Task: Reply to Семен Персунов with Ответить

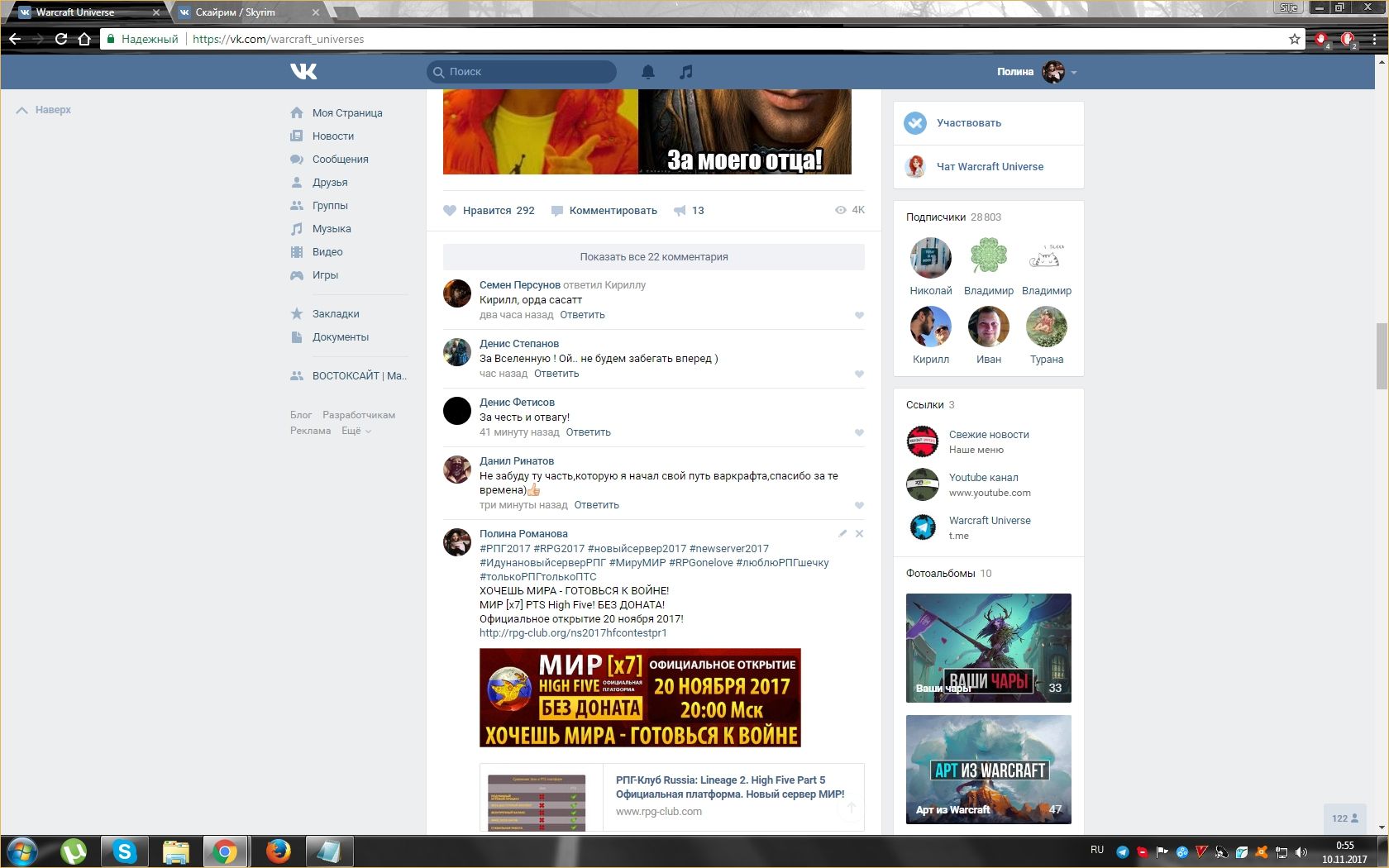Action: (x=582, y=315)
